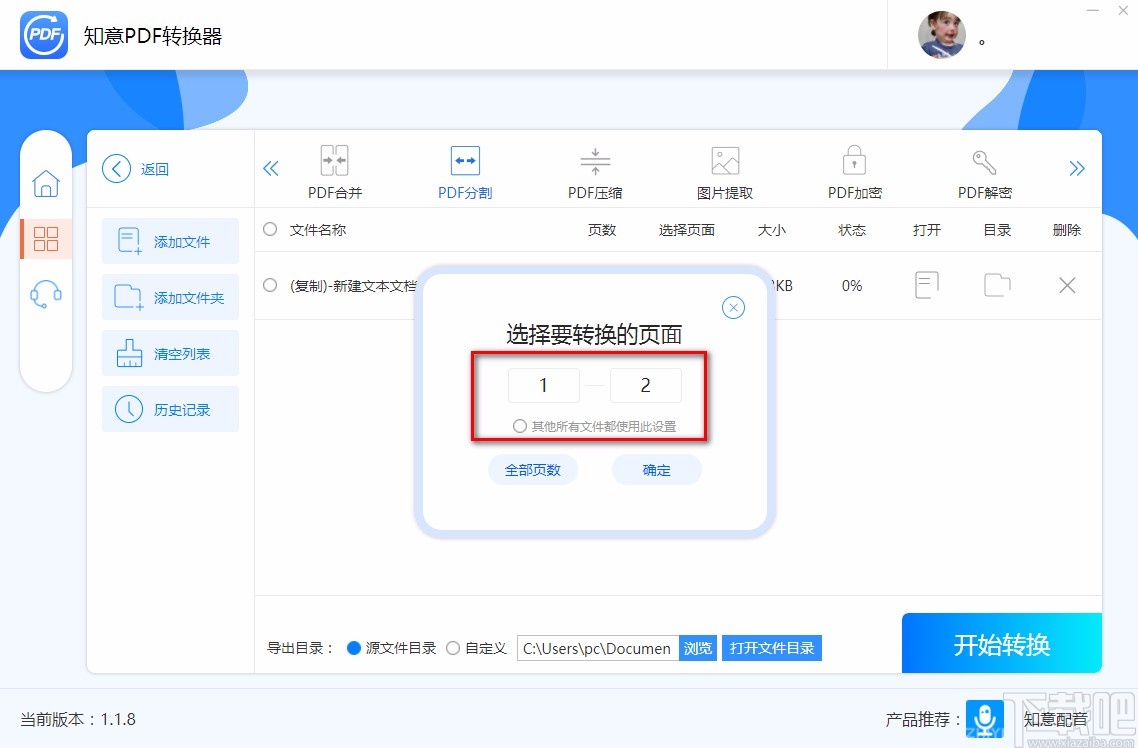Click 全部页数 to select all pages
Screen dimensions: 1138x748
[x=533, y=469]
